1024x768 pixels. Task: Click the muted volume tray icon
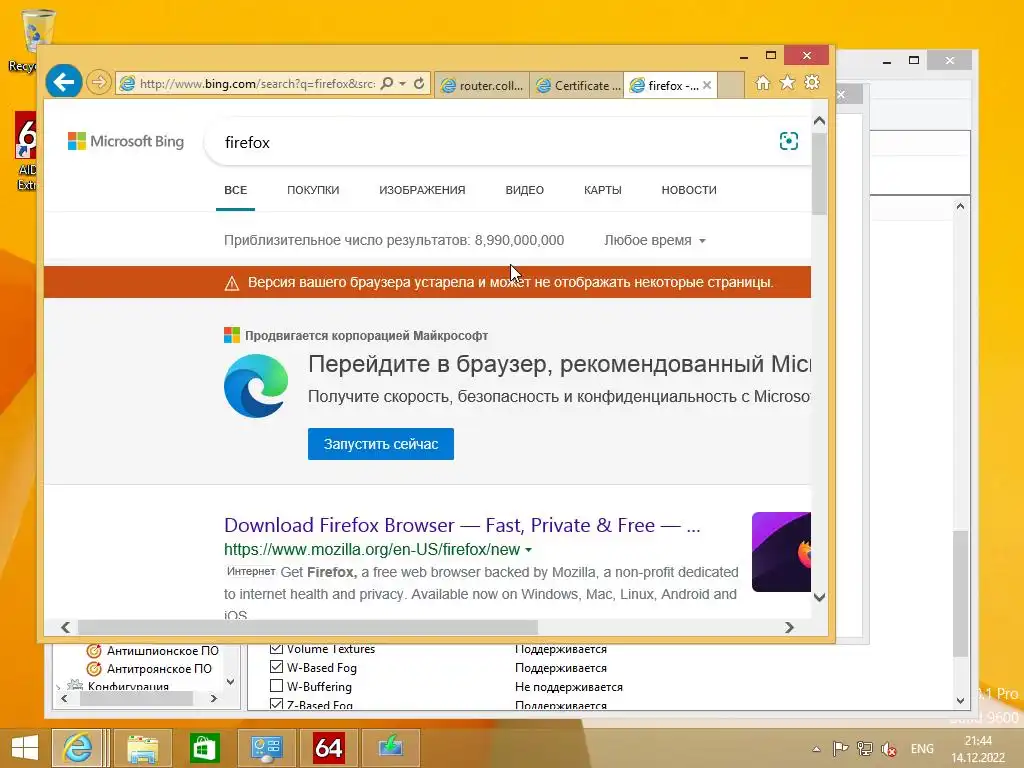[889, 749]
